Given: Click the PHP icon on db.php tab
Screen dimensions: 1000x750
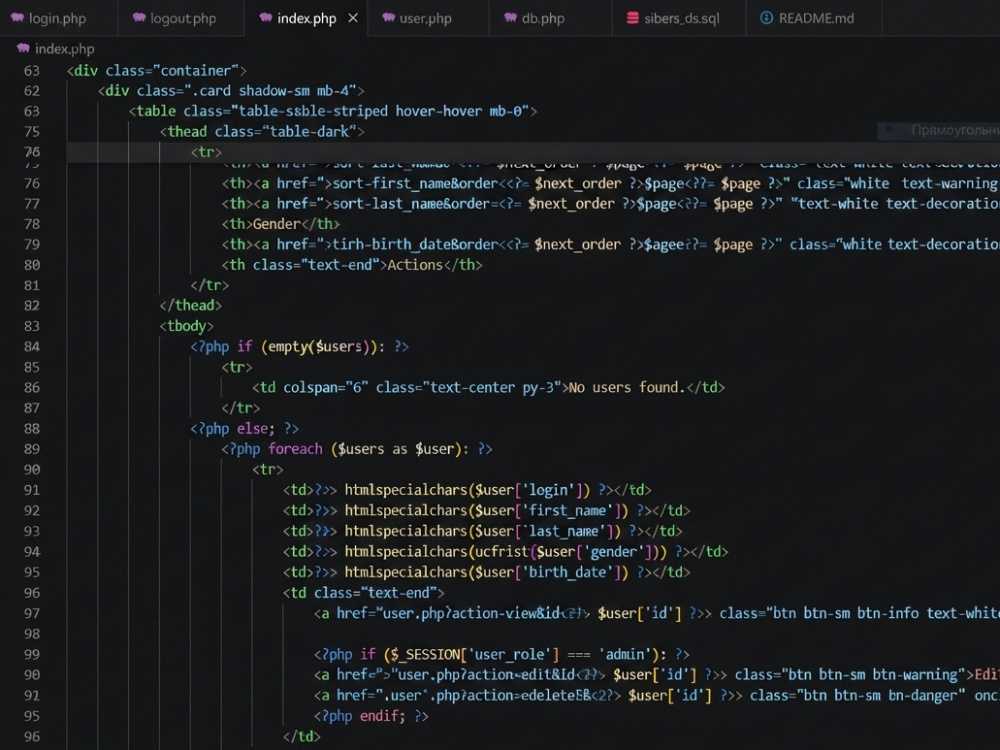Looking at the screenshot, I should tap(510, 18).
